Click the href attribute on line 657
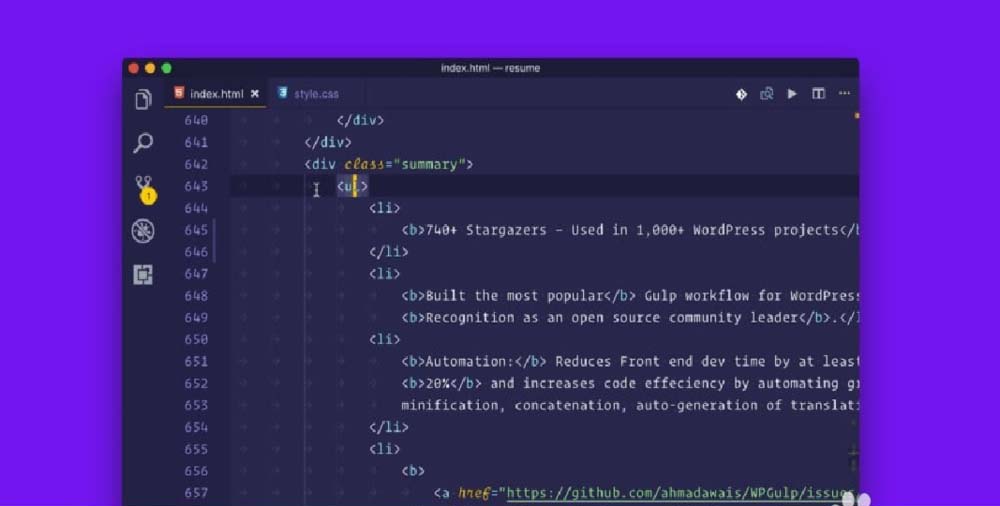 (474, 493)
